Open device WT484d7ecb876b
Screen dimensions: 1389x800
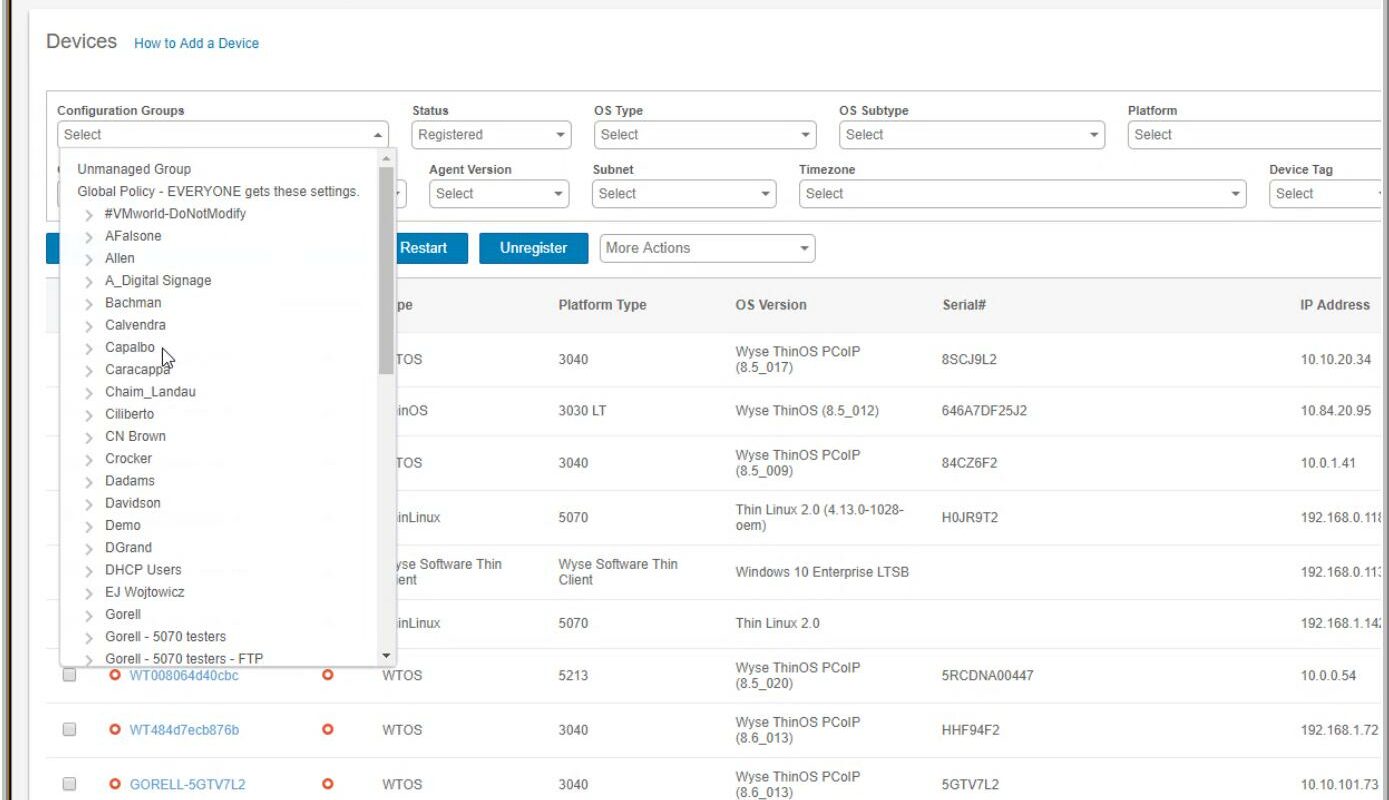point(184,730)
